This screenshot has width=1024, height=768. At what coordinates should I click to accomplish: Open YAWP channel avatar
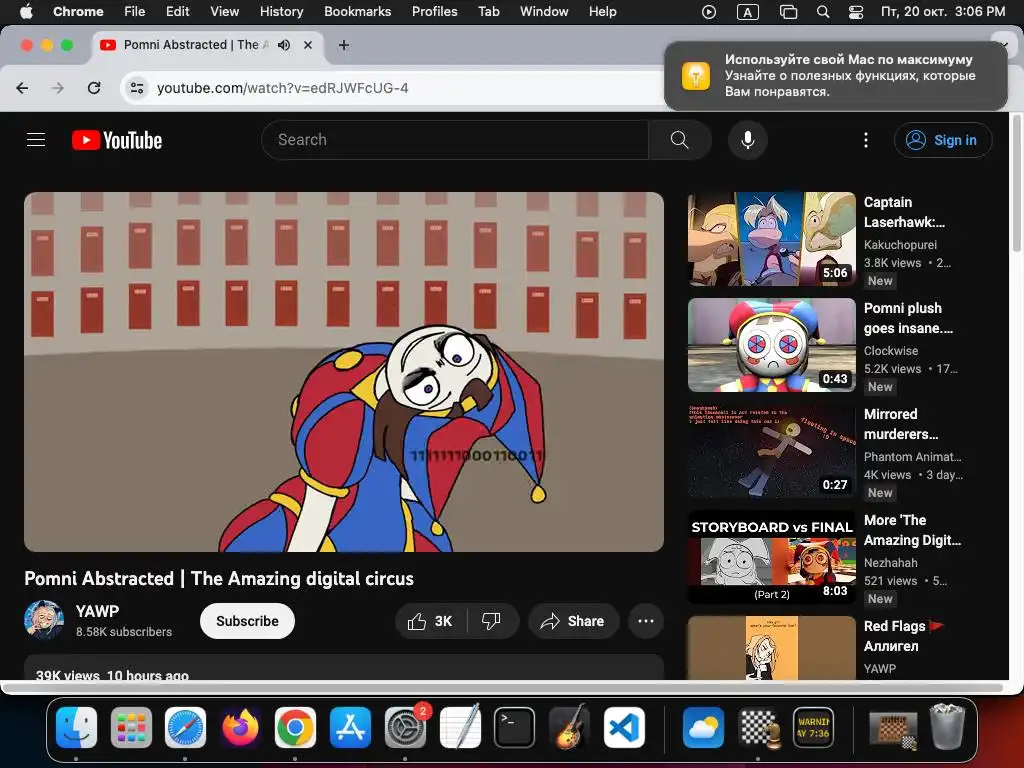point(44,620)
